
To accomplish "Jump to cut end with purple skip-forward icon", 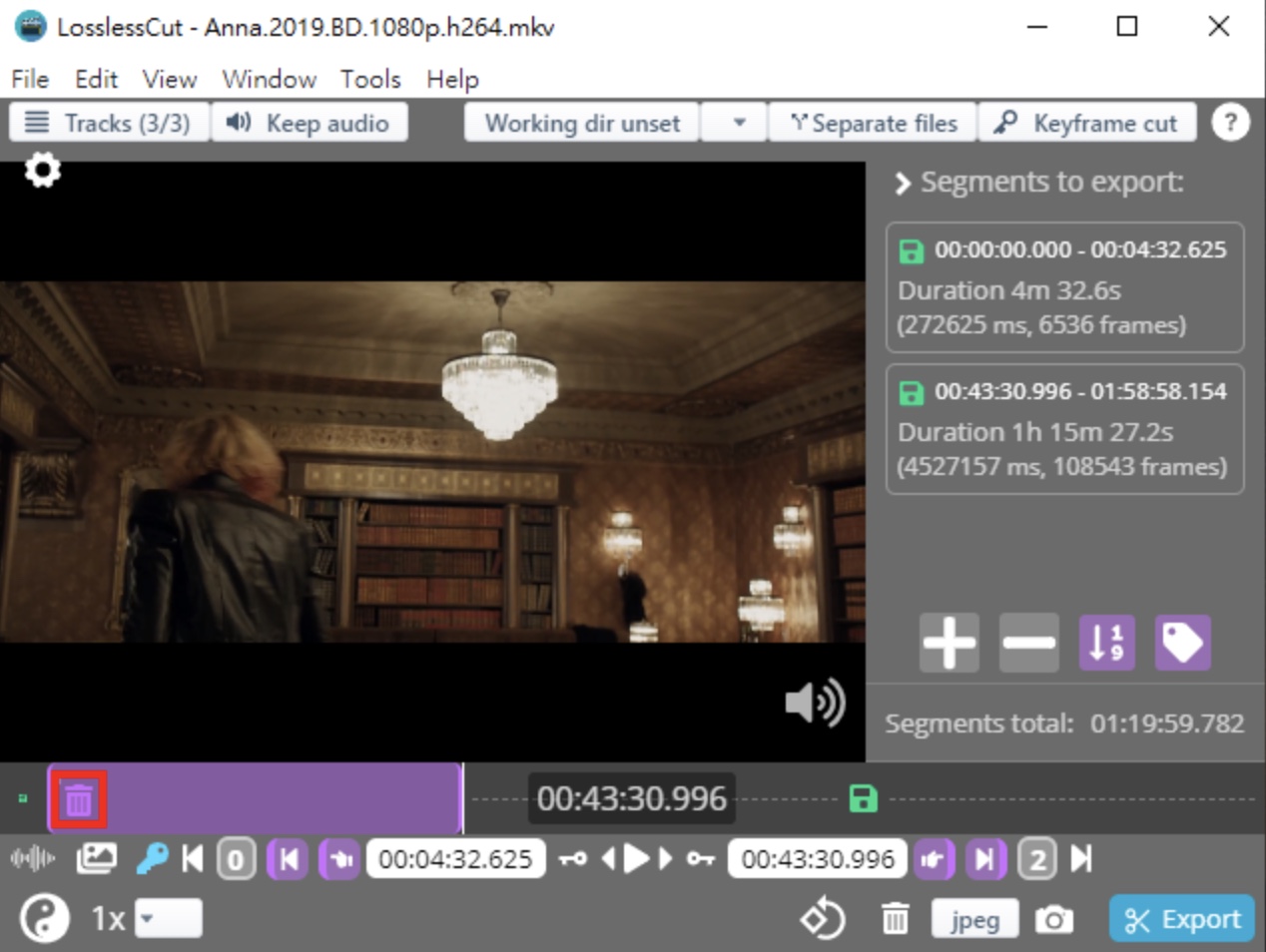I will coord(984,859).
